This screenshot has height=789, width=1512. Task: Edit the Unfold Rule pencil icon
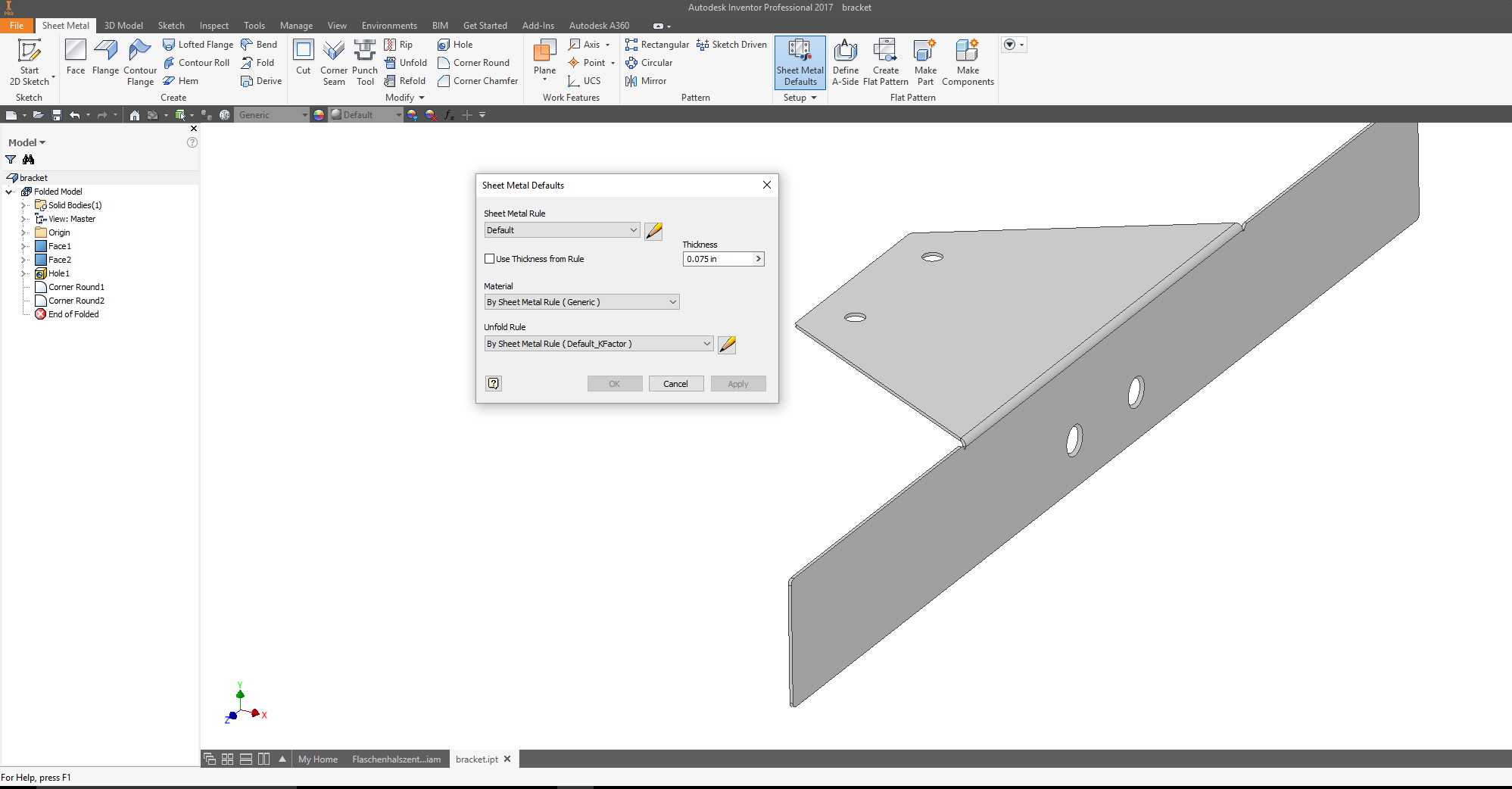click(x=727, y=345)
